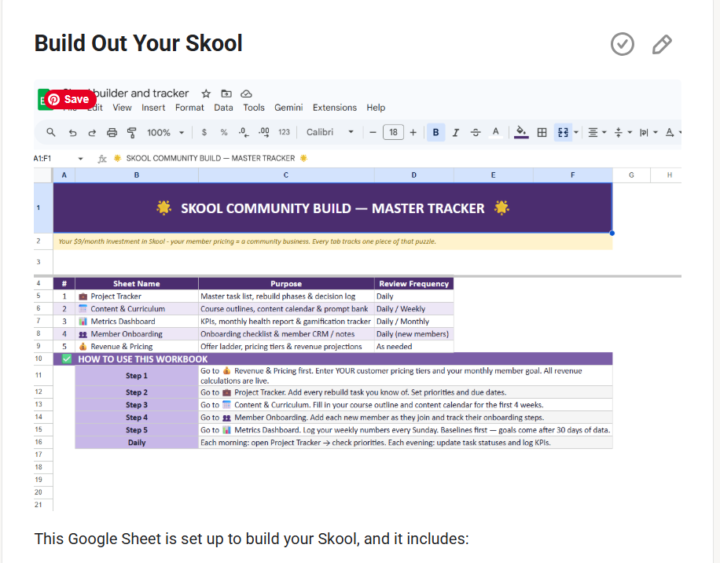
Task: Open the Extensions menu
Action: [x=334, y=107]
